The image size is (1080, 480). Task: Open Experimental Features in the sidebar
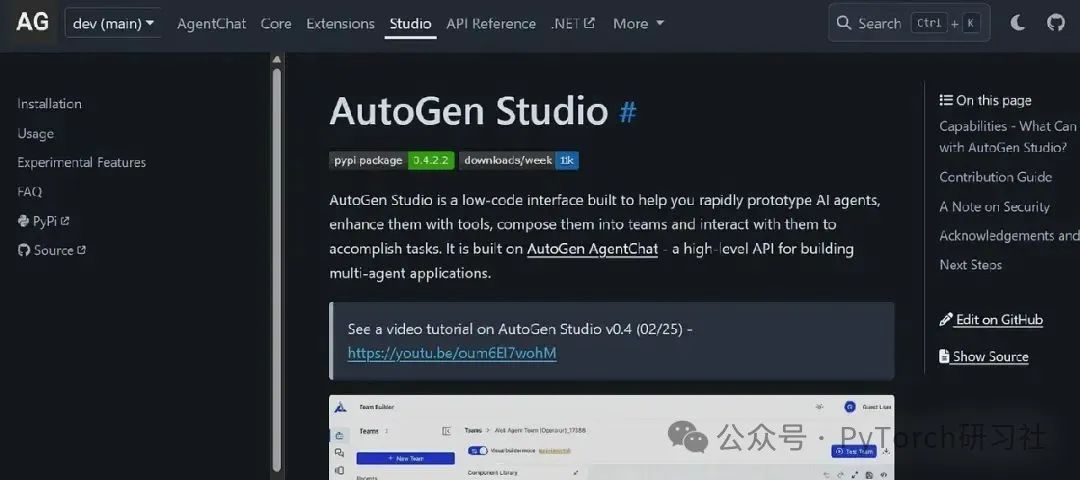82,163
